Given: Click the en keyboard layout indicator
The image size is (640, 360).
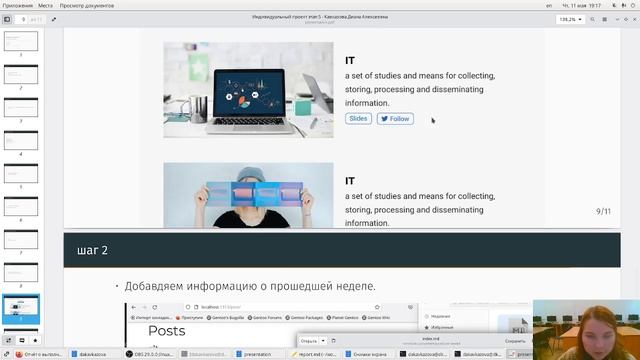Looking at the screenshot, I should (x=549, y=6).
